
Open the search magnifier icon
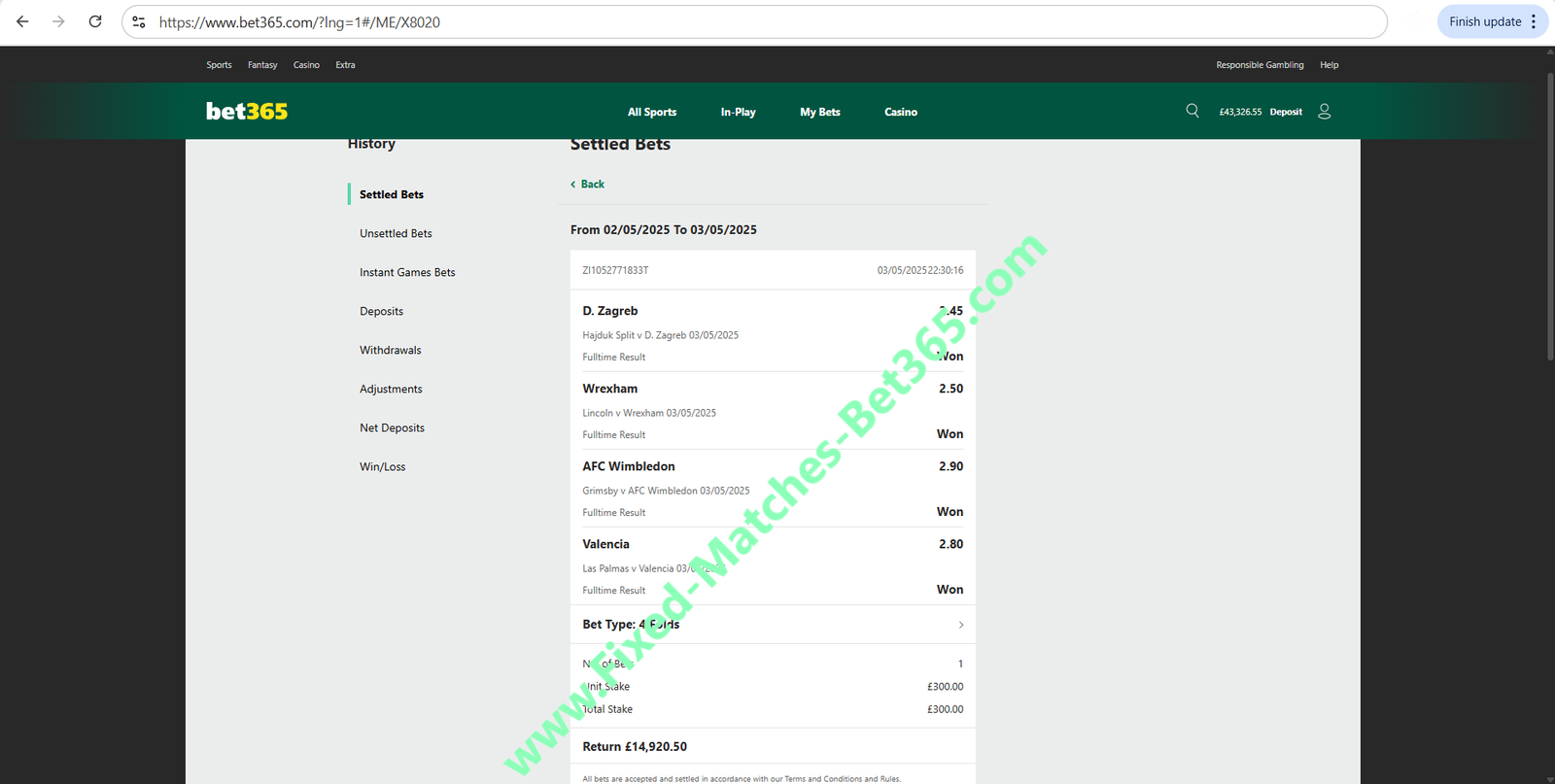[1192, 111]
